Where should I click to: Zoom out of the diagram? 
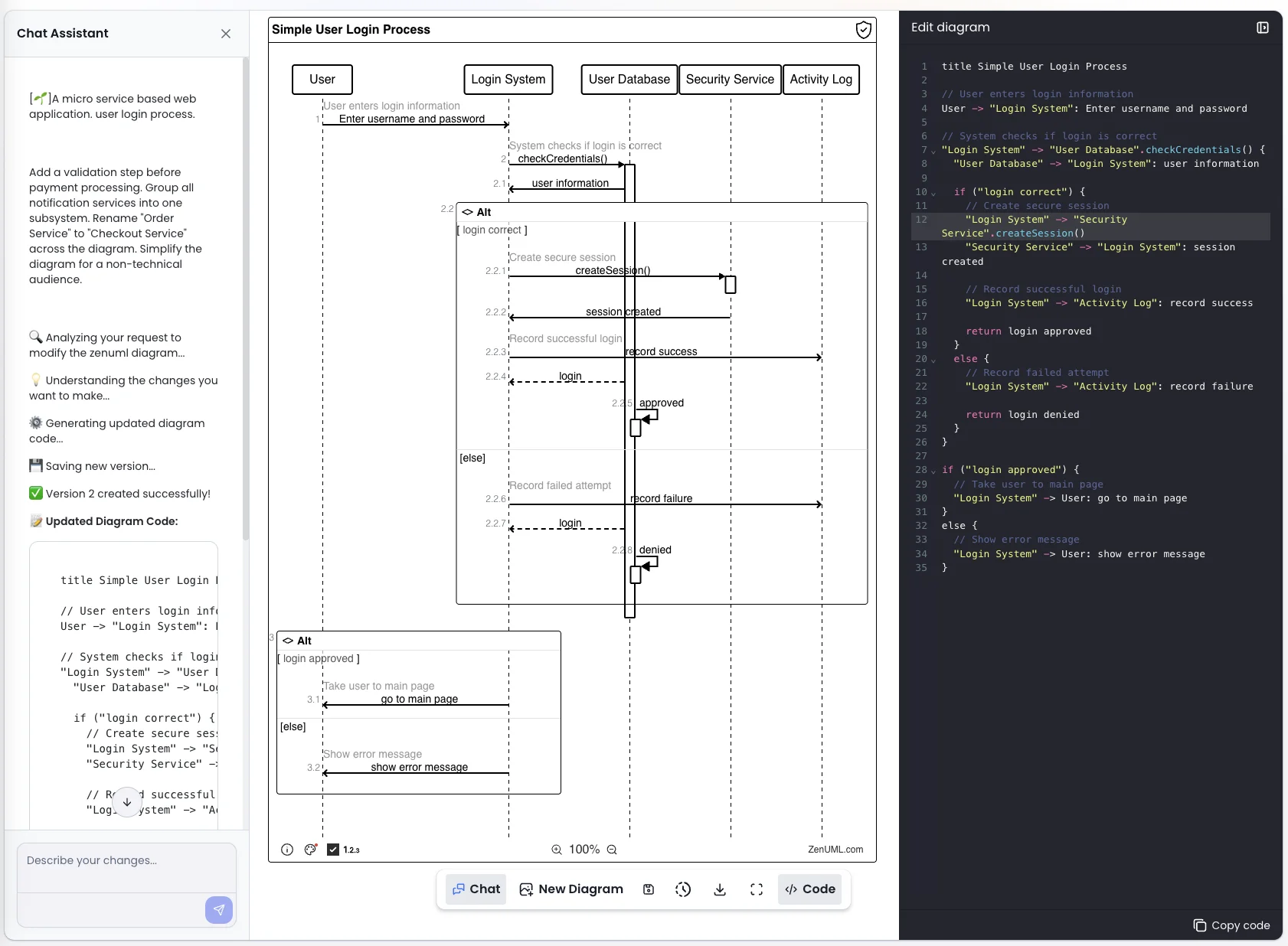(612, 850)
